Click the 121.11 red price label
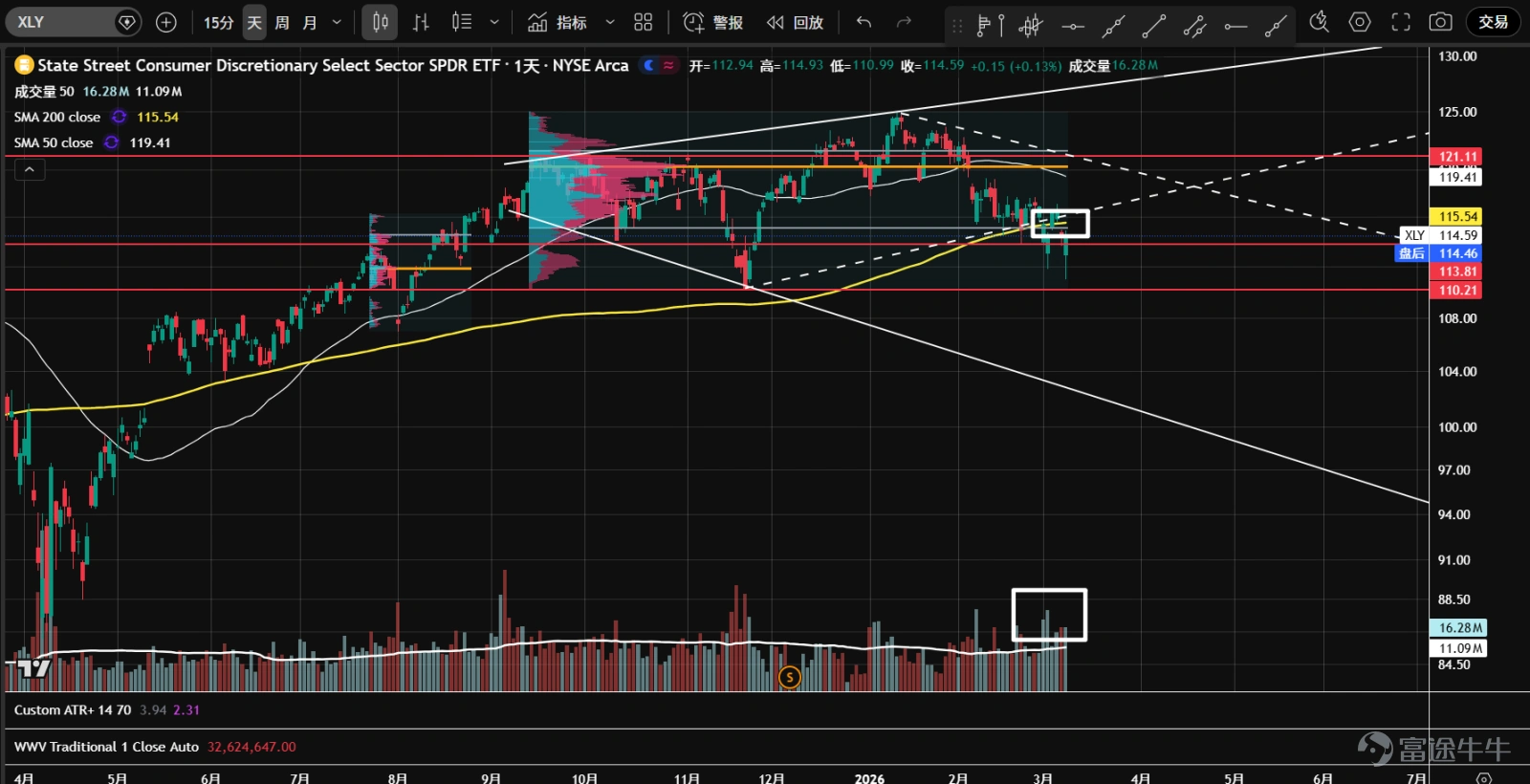 click(1457, 156)
